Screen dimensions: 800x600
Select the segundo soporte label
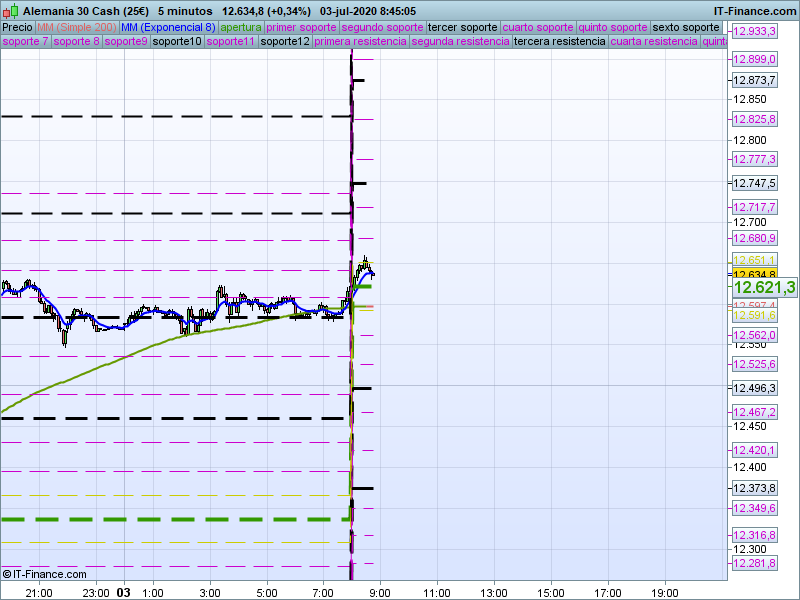pyautogui.click(x=382, y=27)
